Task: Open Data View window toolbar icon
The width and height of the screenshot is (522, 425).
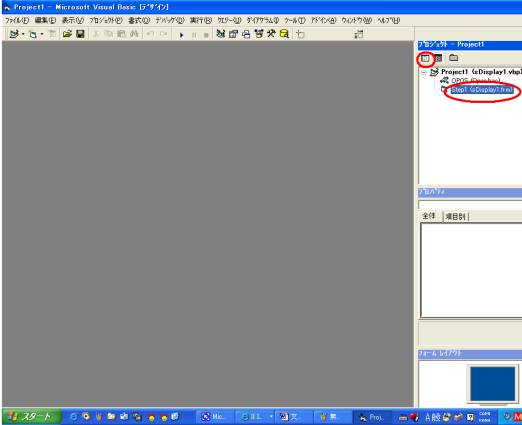Action: (284, 34)
